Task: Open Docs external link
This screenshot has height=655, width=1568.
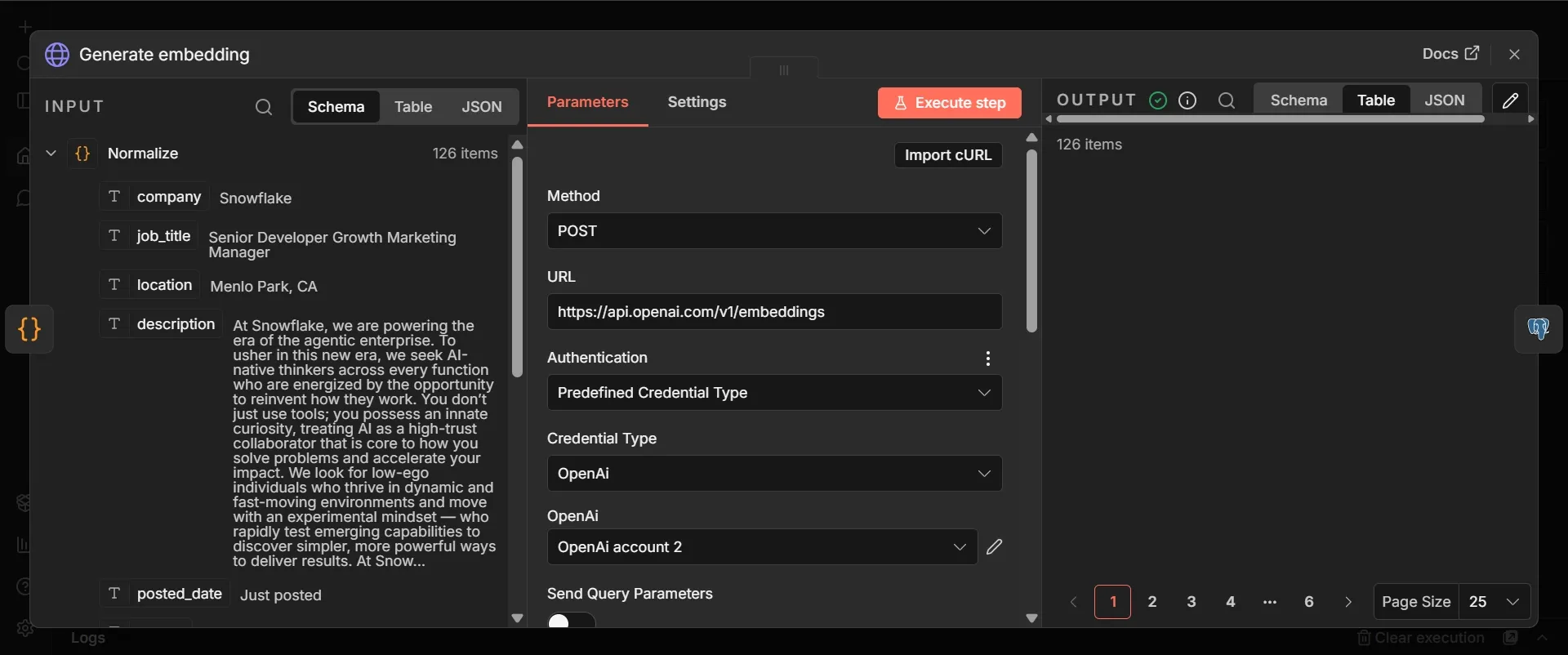Action: (x=1450, y=54)
